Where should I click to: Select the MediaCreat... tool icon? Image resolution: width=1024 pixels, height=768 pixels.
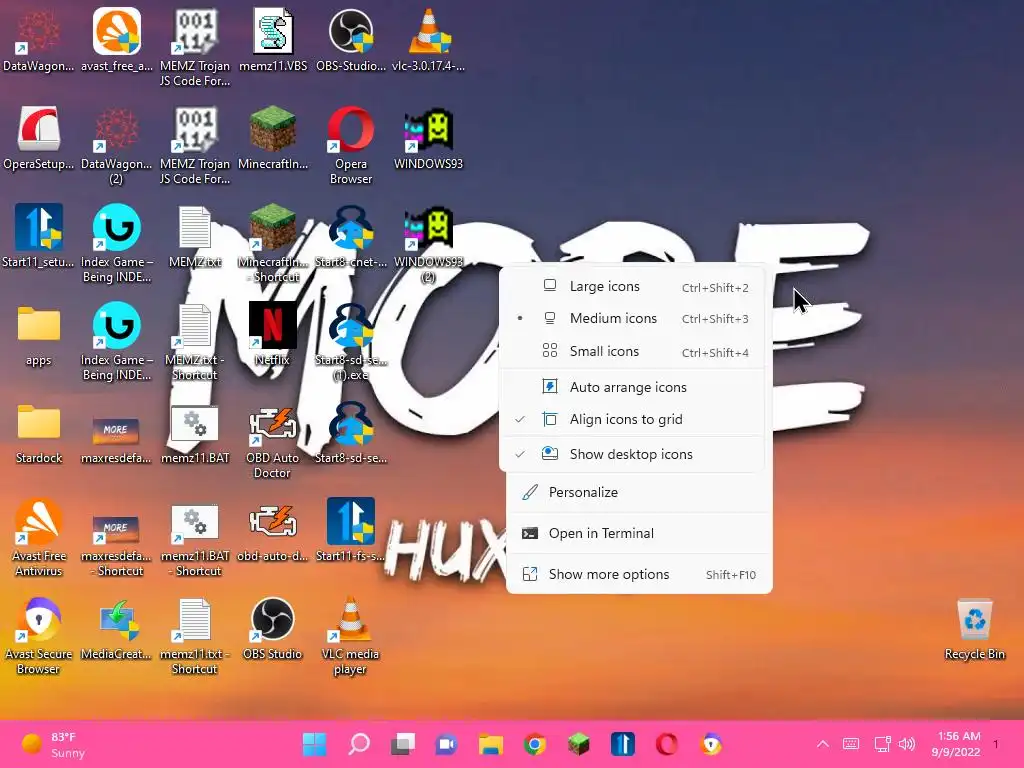[116, 628]
